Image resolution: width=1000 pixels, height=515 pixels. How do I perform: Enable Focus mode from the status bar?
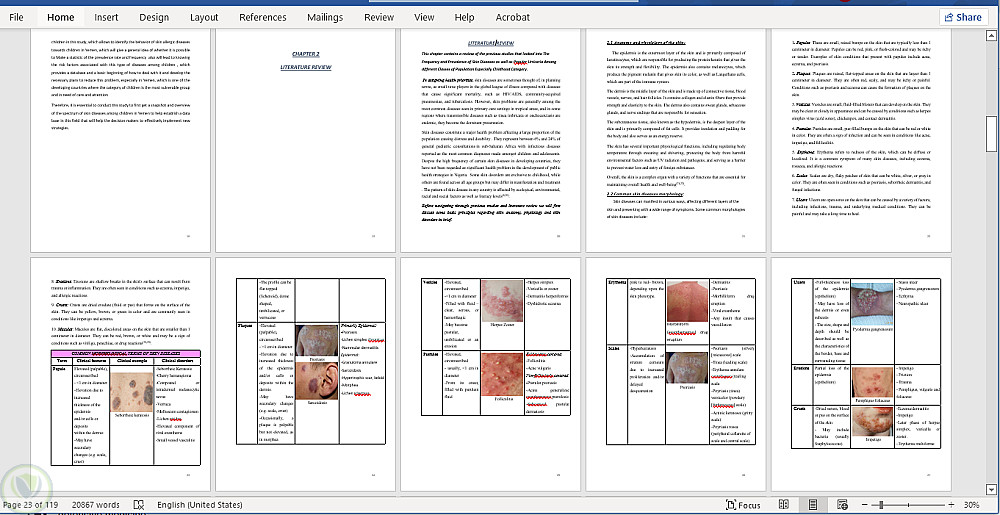pyautogui.click(x=743, y=505)
